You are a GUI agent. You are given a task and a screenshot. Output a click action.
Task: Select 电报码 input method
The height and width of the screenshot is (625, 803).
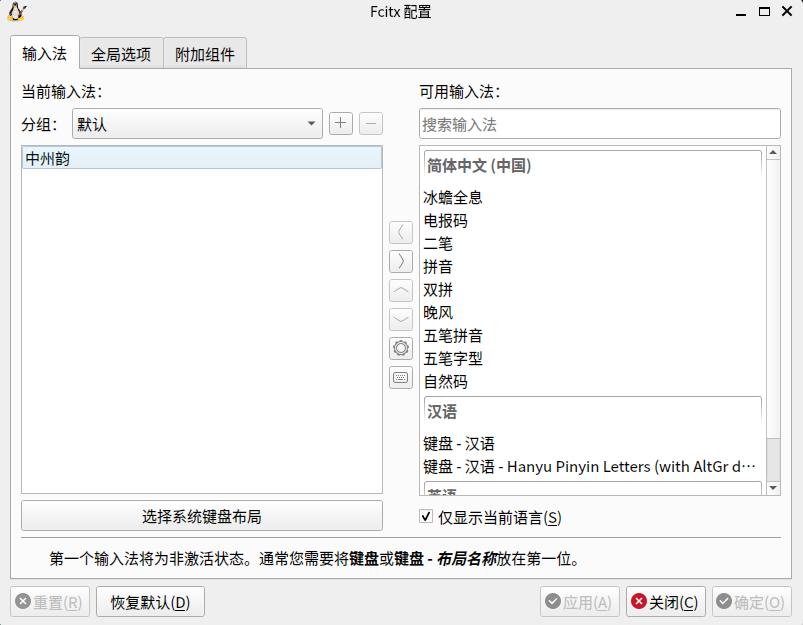593,221
